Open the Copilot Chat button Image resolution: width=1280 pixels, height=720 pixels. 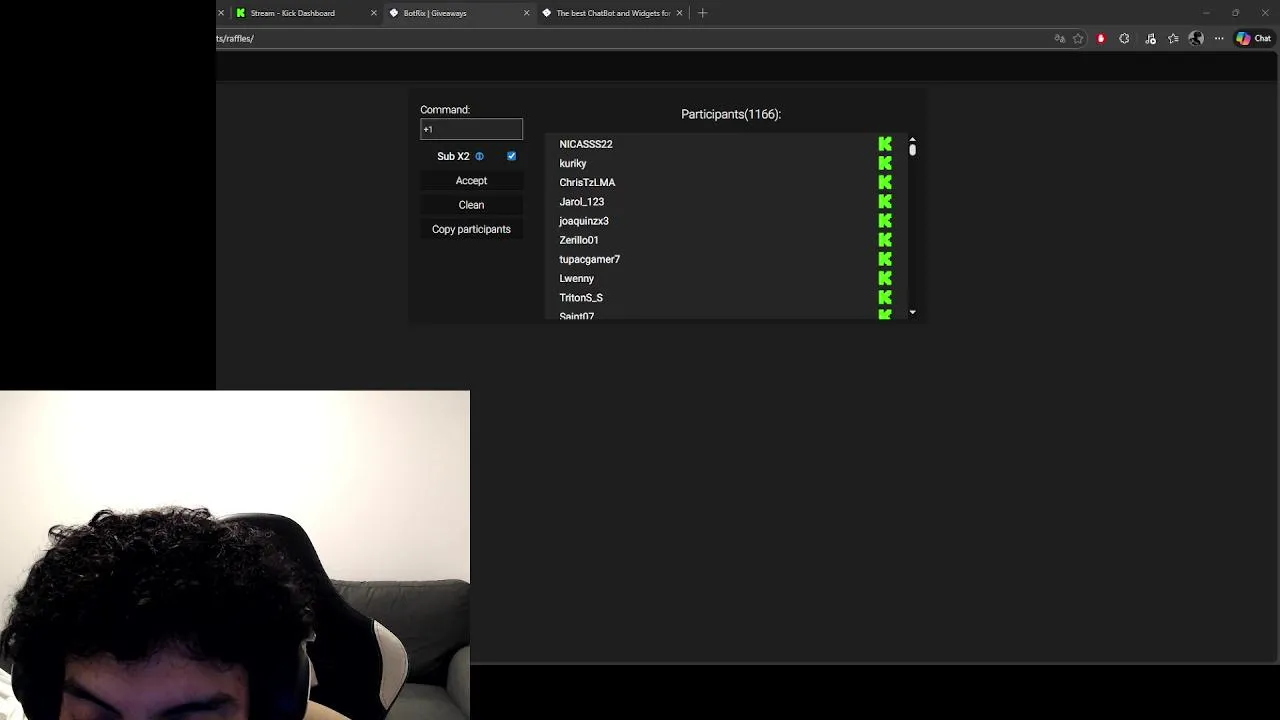click(x=1253, y=38)
